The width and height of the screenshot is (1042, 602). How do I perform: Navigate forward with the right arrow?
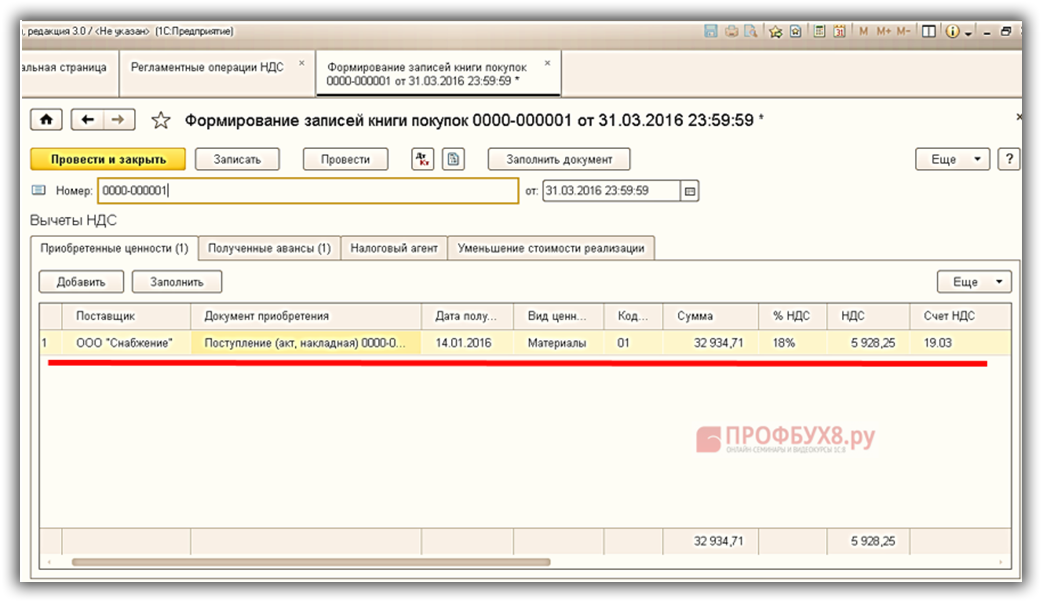(118, 120)
